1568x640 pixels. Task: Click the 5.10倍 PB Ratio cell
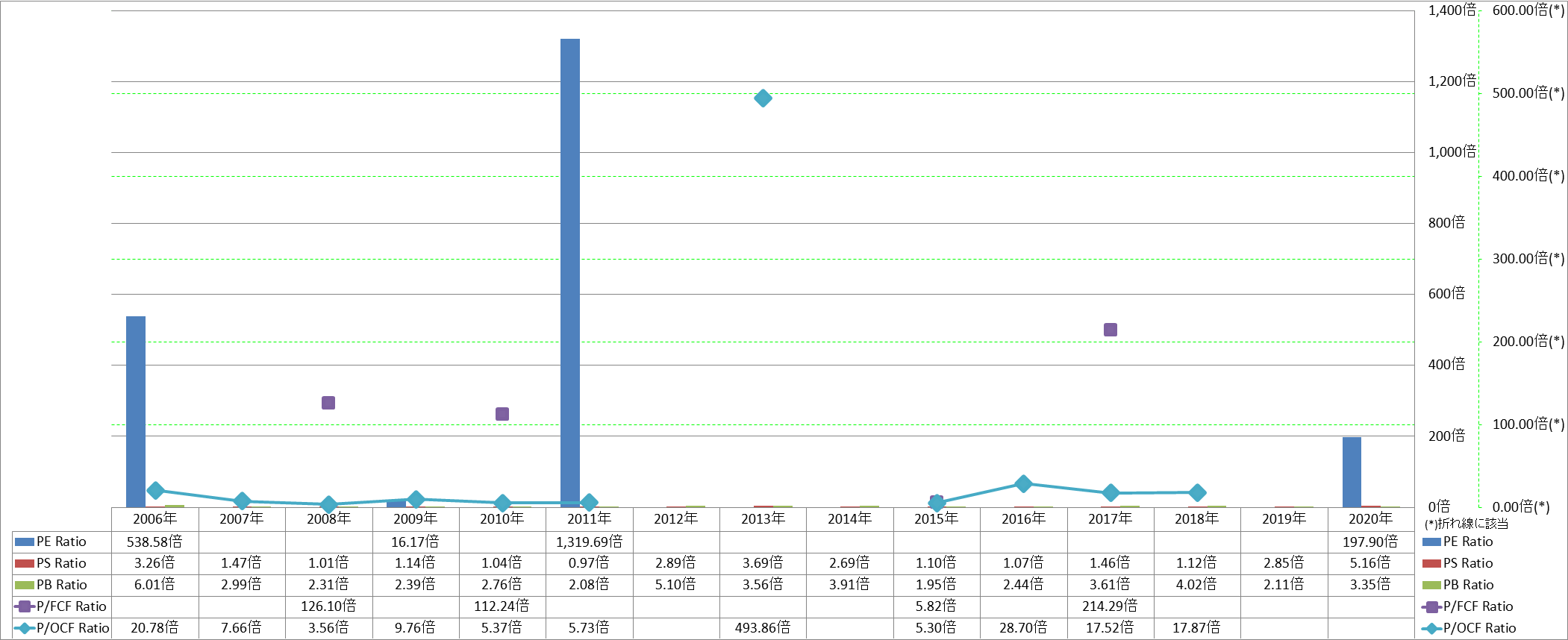coord(676,585)
